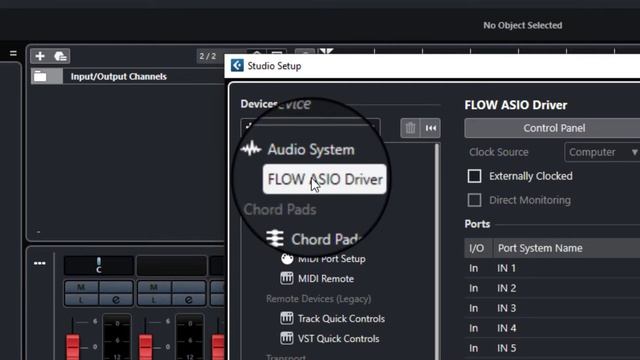Select Track Quick Controls in the device list
640x360 pixels.
(x=341, y=318)
